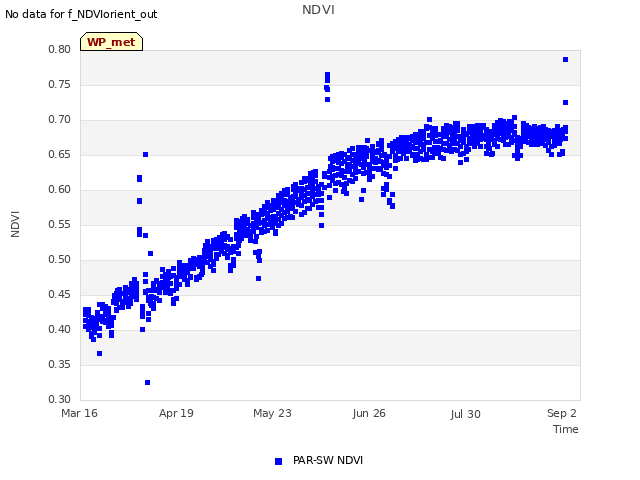
Task: Click the isolated data point near 0.37 in March
Action: click(x=99, y=353)
